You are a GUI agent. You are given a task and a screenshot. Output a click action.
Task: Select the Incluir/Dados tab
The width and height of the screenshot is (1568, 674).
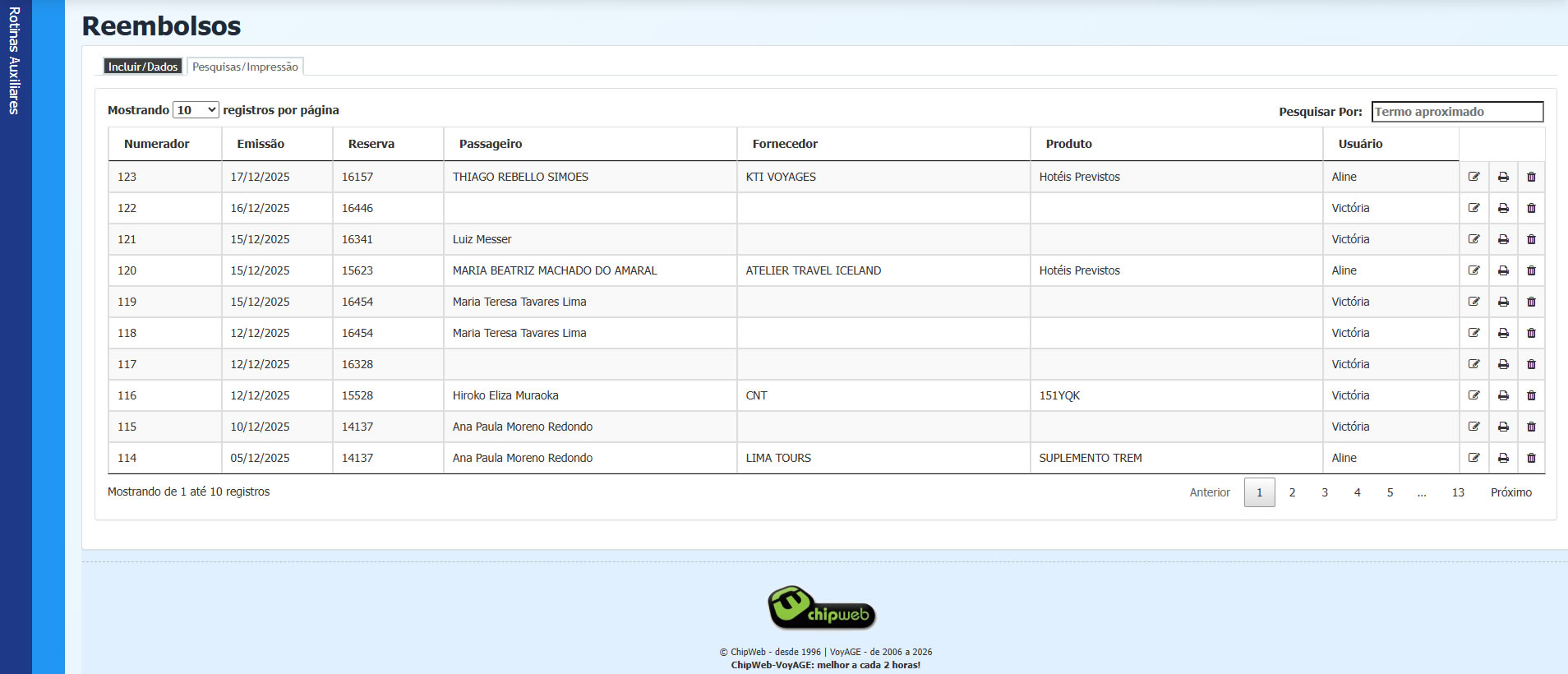(x=143, y=67)
